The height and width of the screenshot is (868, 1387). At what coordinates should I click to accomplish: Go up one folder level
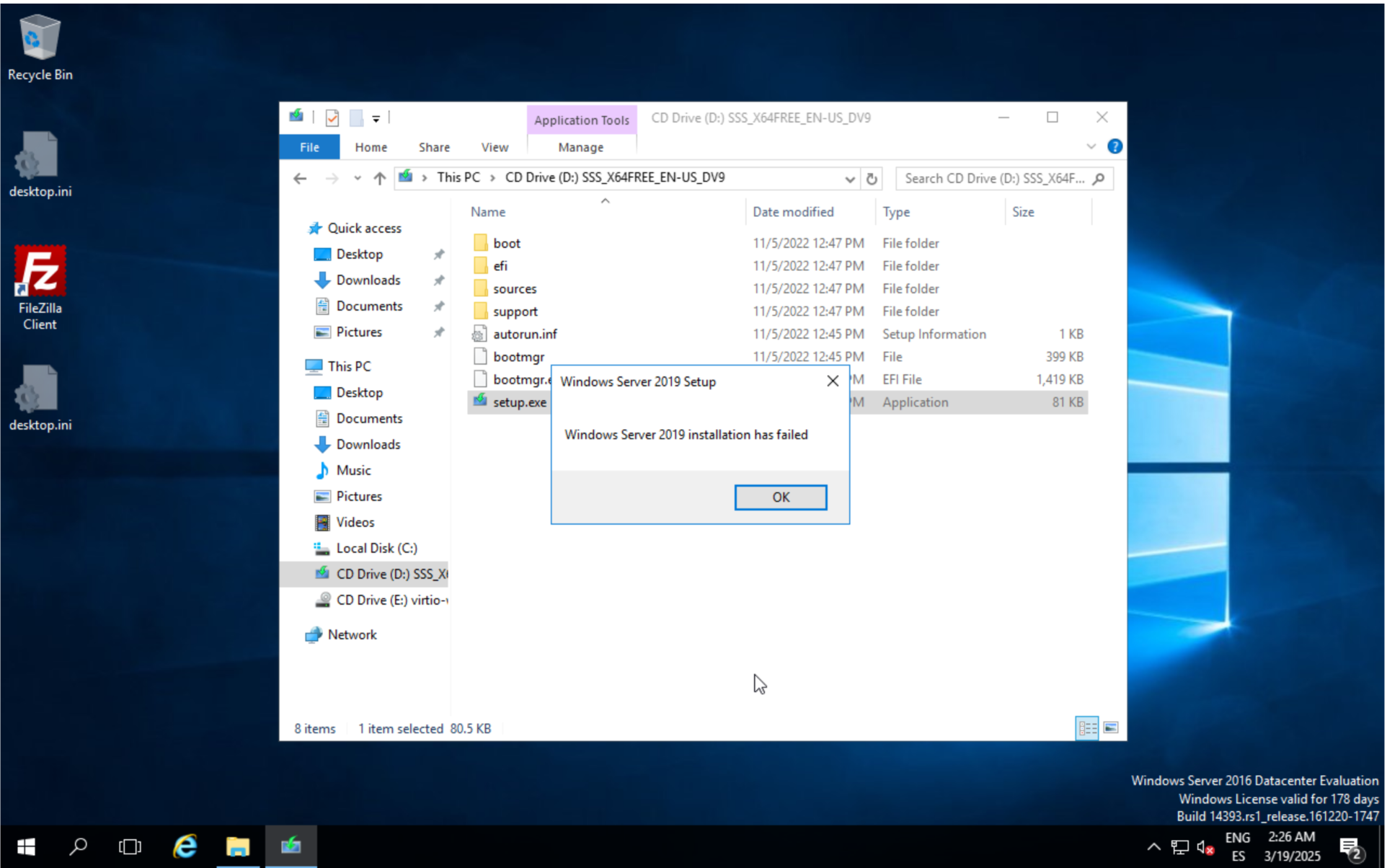pyautogui.click(x=379, y=179)
